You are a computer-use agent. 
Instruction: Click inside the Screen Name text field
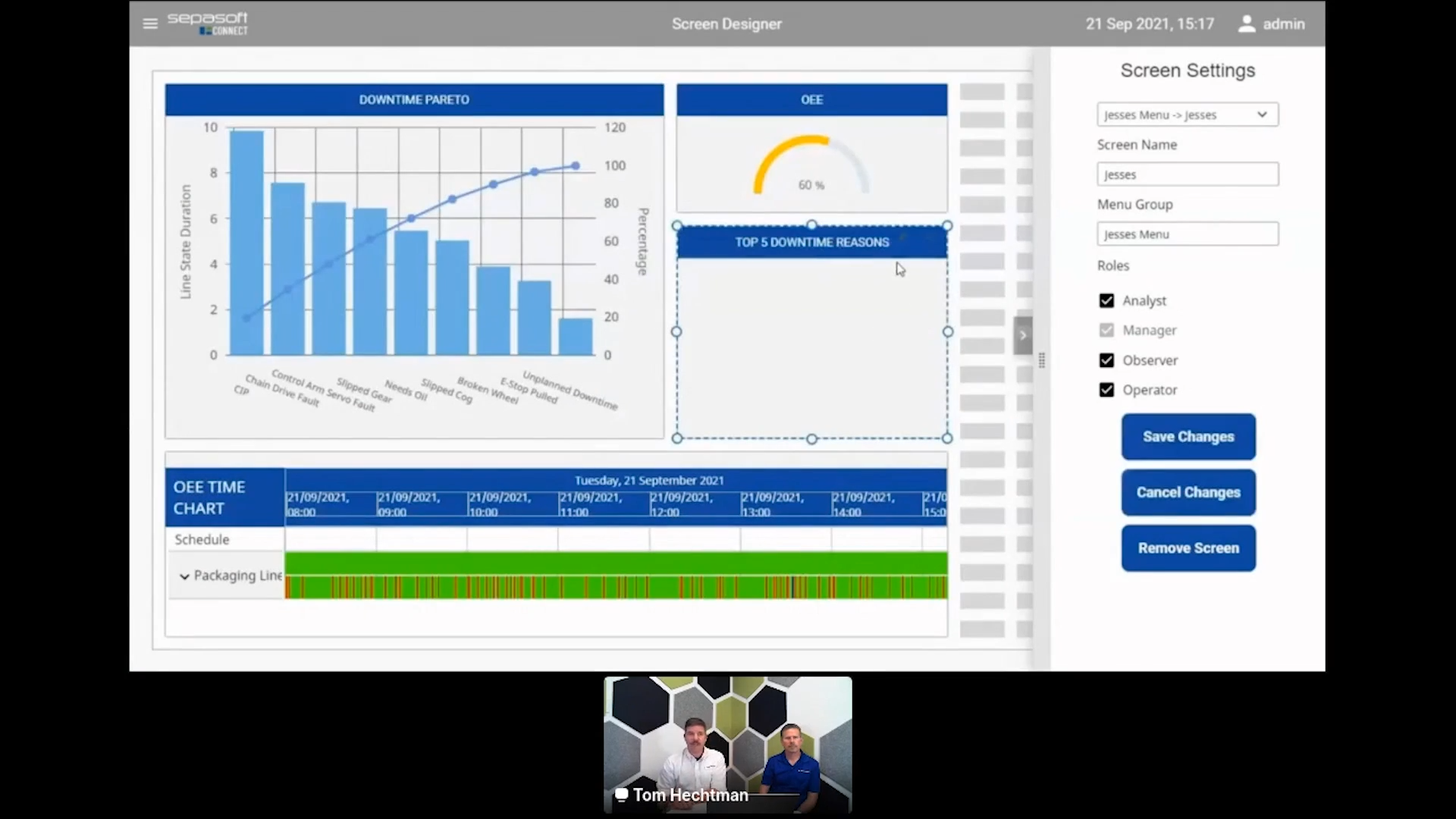pyautogui.click(x=1187, y=174)
